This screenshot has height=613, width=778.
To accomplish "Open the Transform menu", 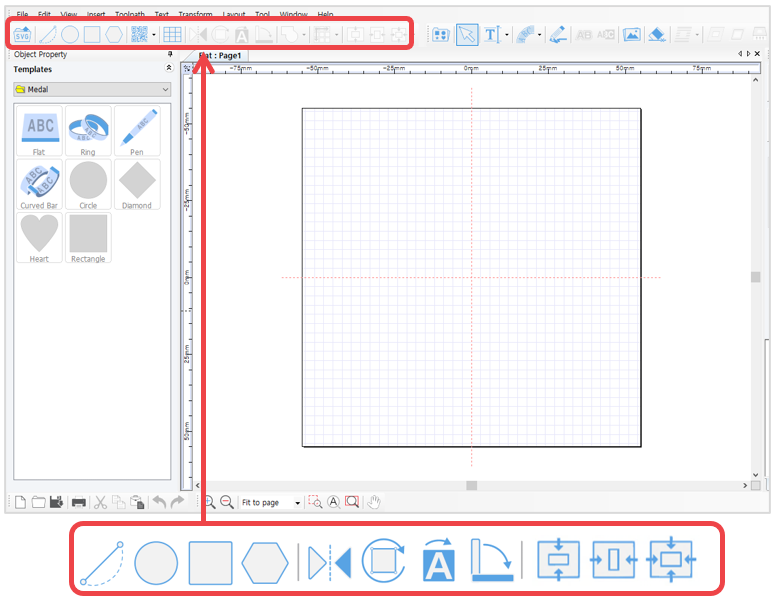I will (195, 14).
